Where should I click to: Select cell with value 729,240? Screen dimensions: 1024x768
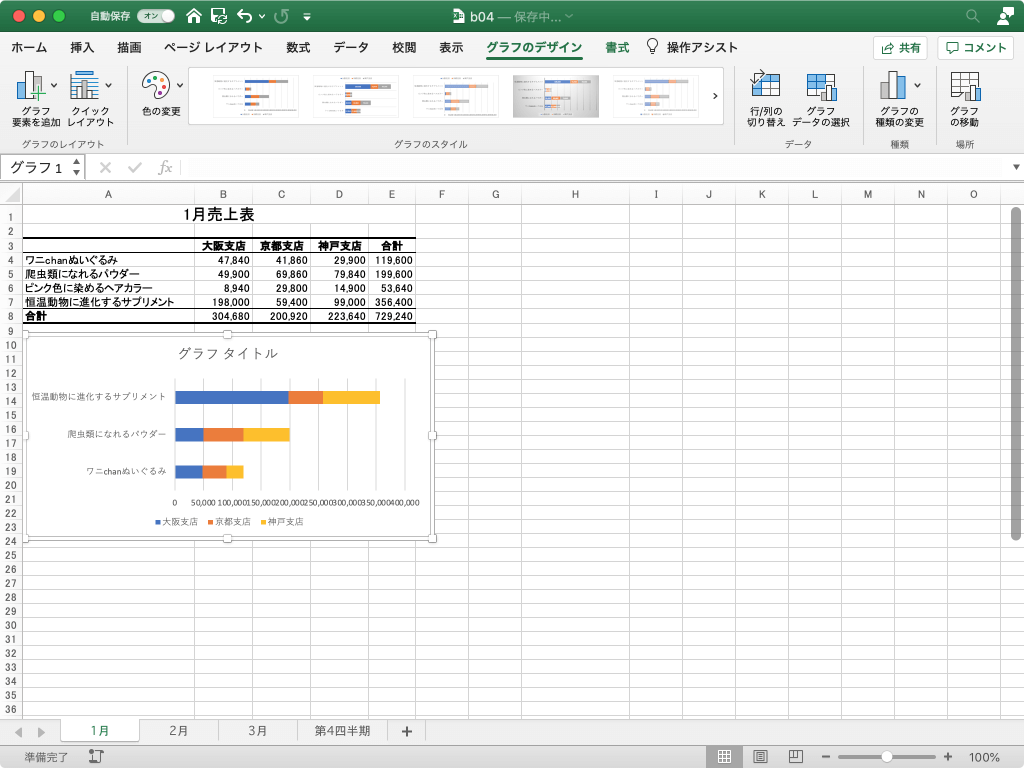[x=392, y=316]
